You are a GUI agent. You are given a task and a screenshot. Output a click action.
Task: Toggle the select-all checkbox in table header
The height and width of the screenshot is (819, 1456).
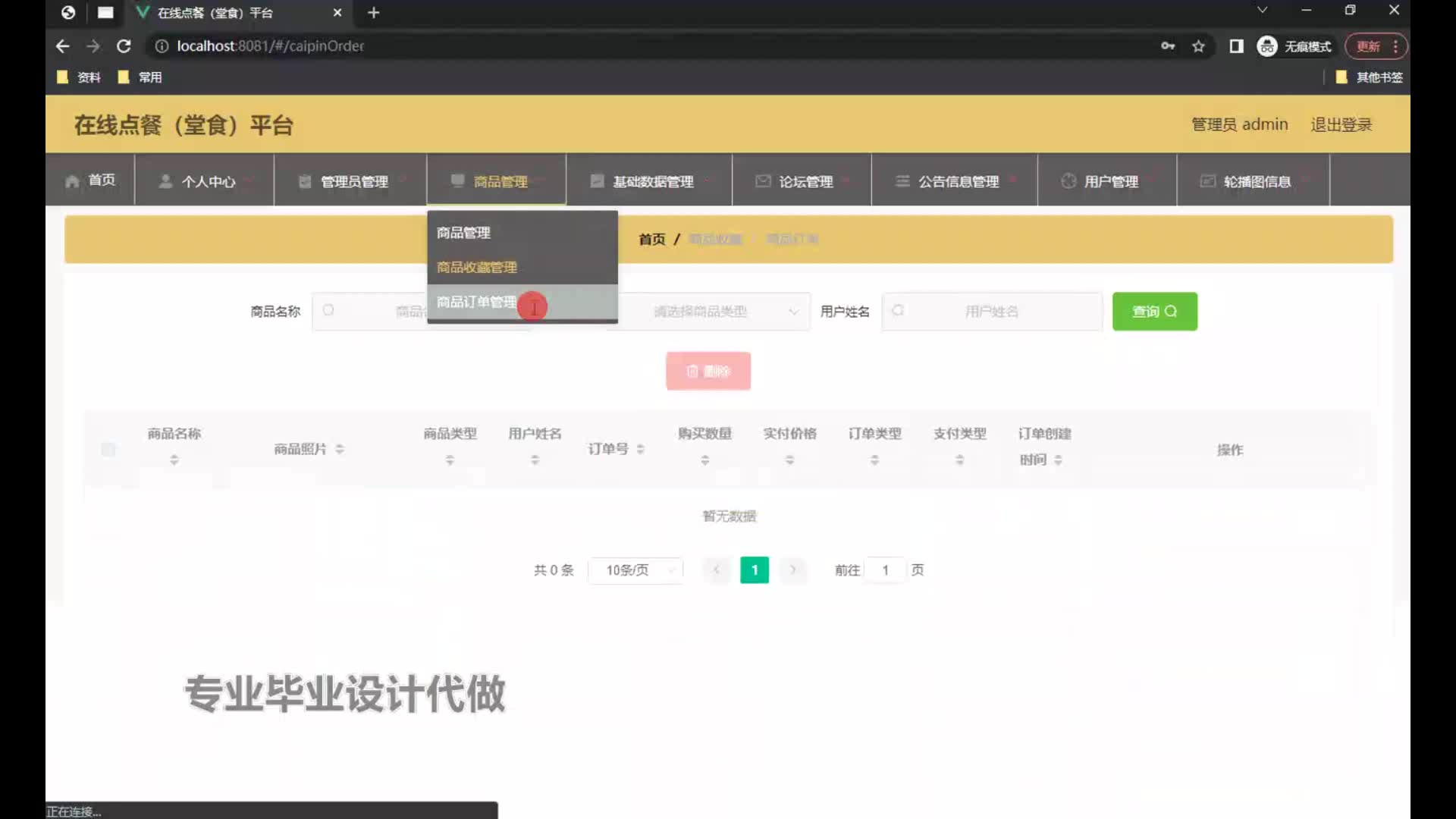pyautogui.click(x=108, y=450)
